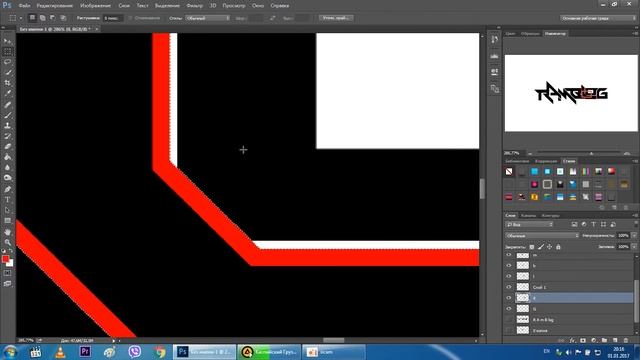Select the Eyedropper tool
The height and width of the screenshot is (360, 640).
pos(7,93)
